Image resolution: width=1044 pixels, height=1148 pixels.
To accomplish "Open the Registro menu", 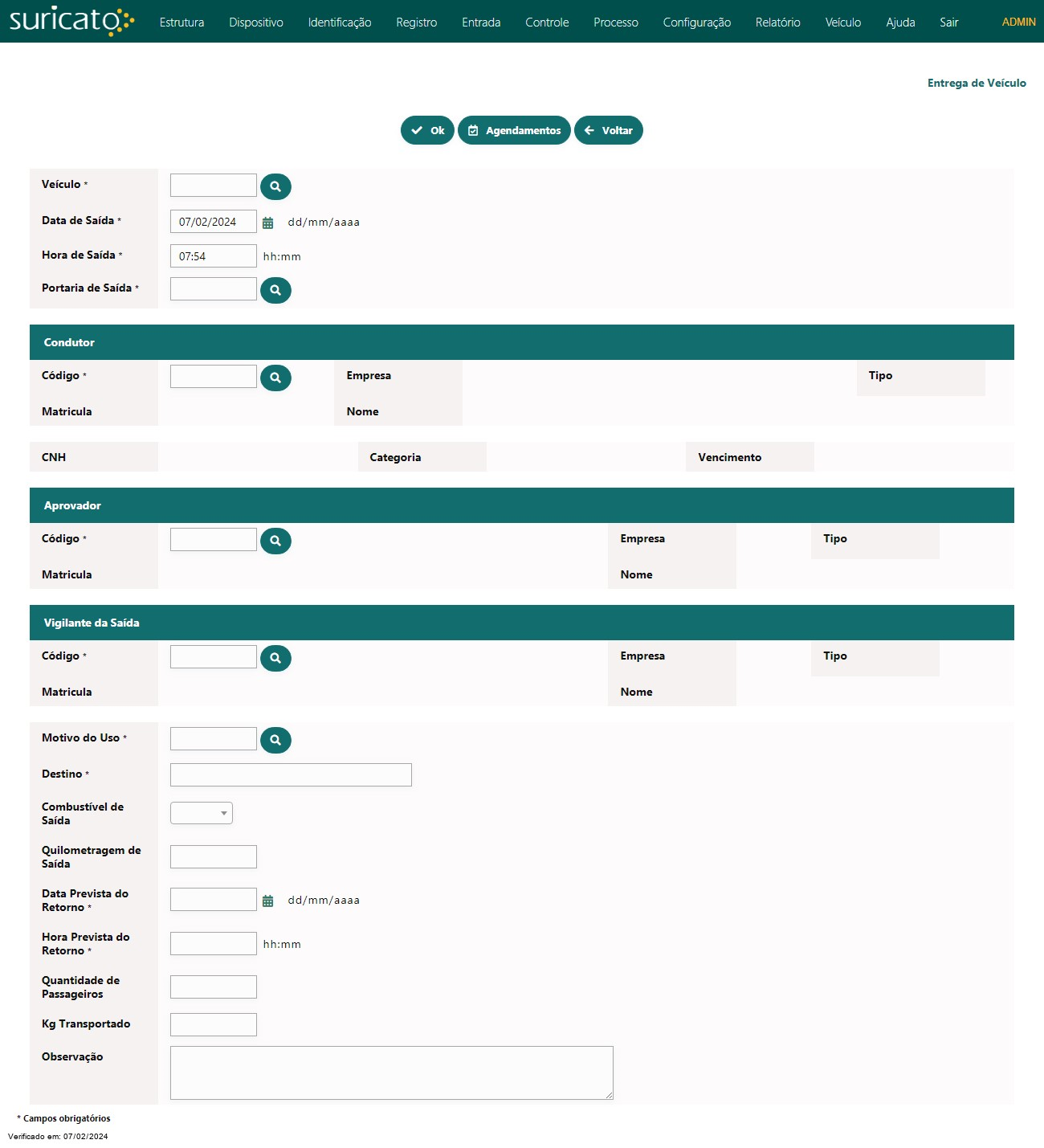I will [417, 22].
